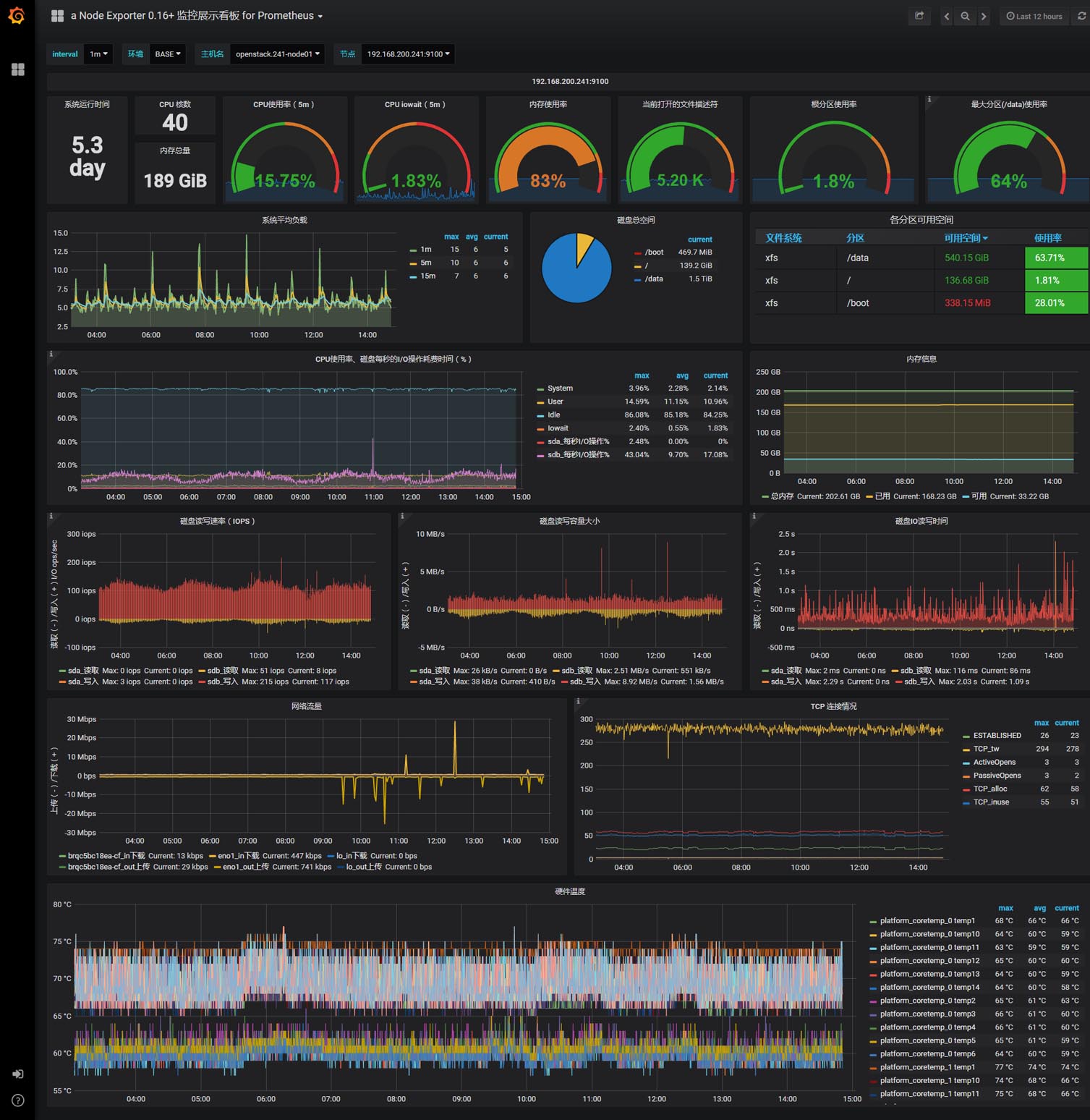Open the 节点 192.168.200.241:9100 dropdown
Image resolution: width=1090 pixels, height=1120 pixels.
coord(407,54)
